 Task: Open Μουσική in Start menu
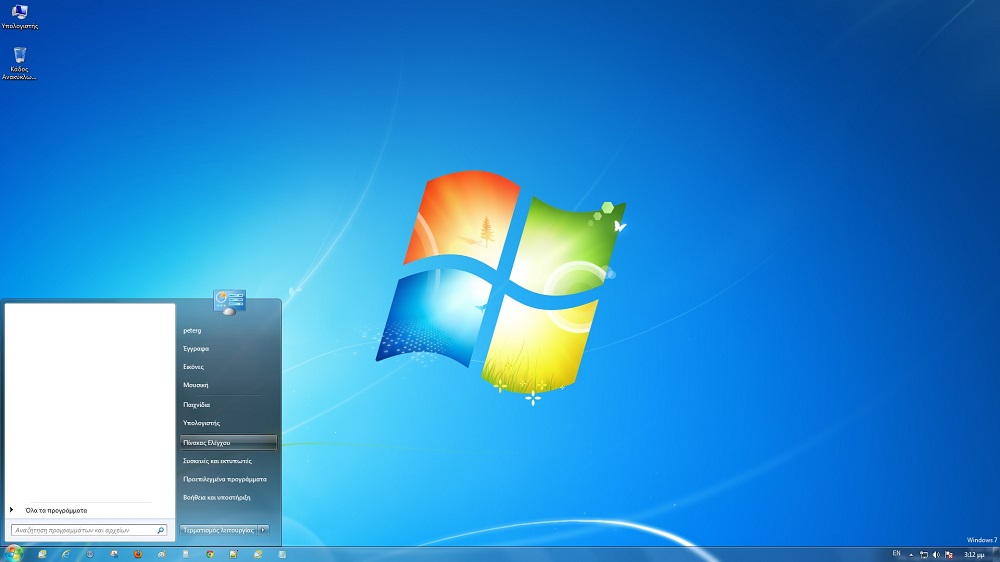click(196, 385)
